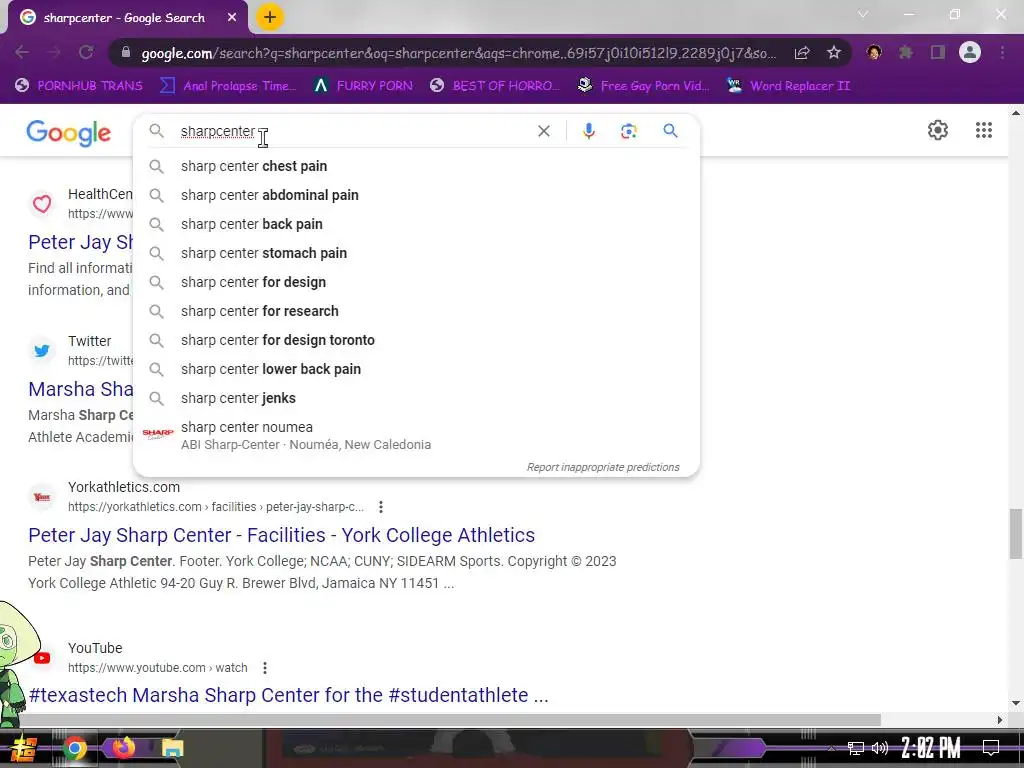Close the sharpcenter Google Search tab
This screenshot has width=1024, height=768.
point(232,18)
